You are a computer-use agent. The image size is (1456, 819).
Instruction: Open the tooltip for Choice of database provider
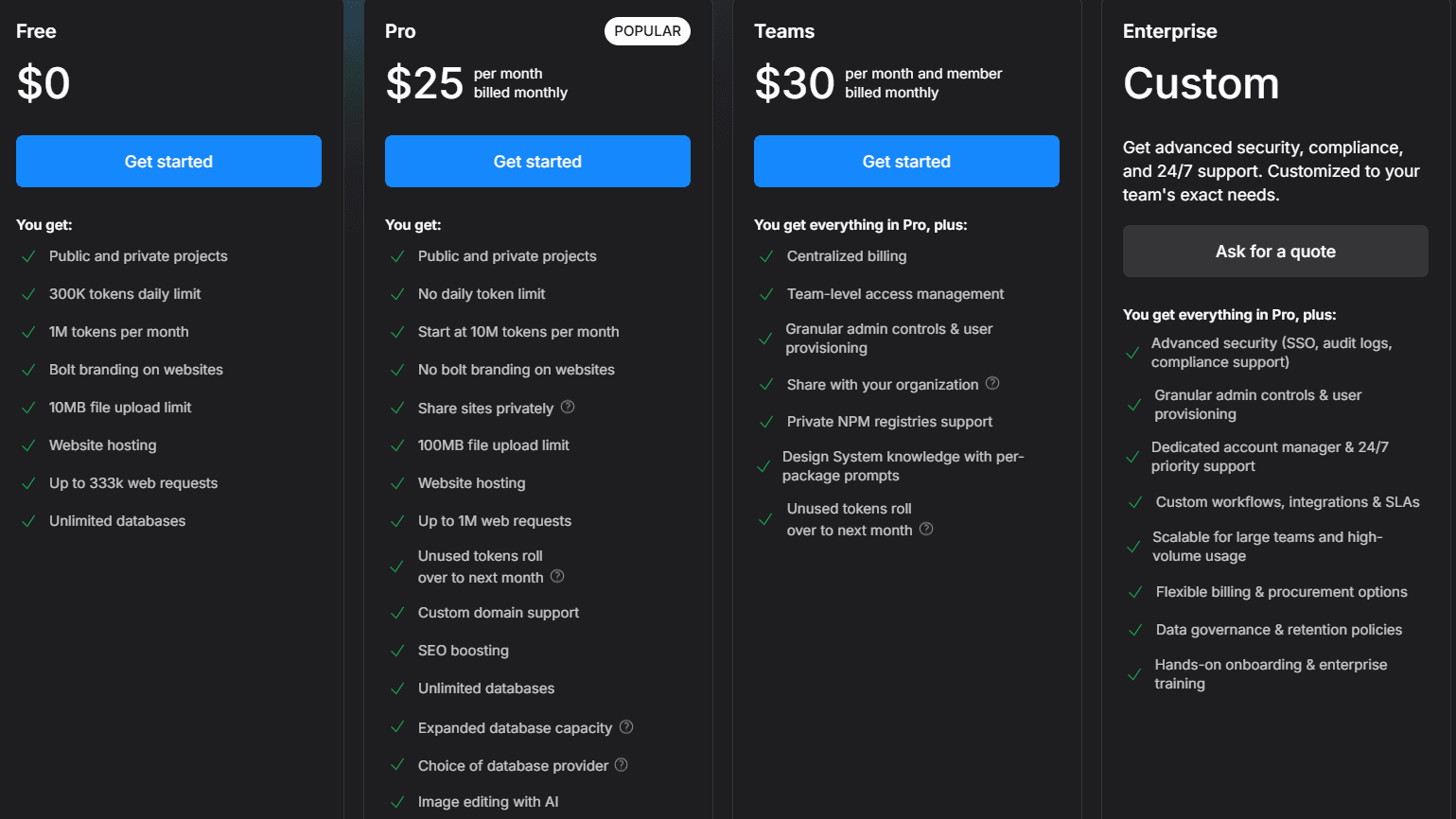(622, 765)
